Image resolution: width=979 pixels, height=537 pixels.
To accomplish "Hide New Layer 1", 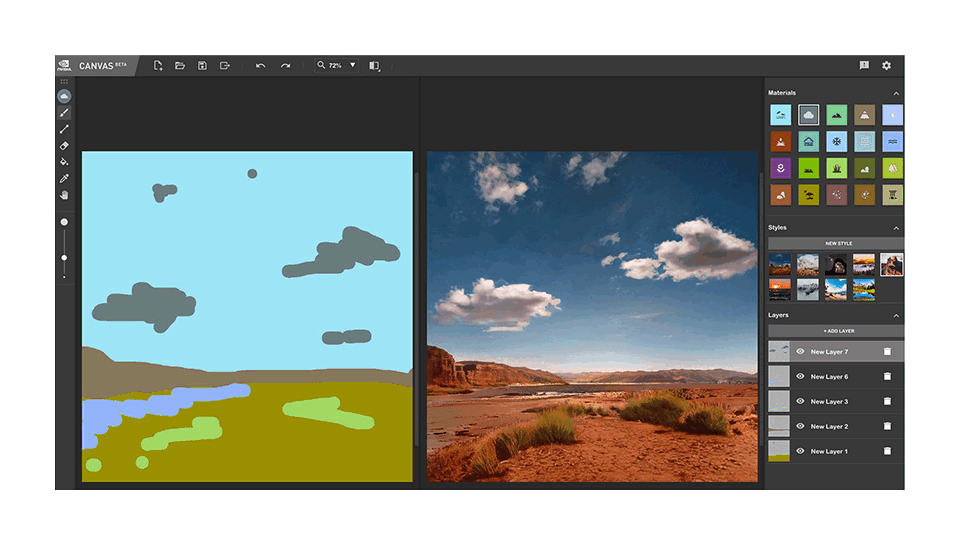I will 800,451.
